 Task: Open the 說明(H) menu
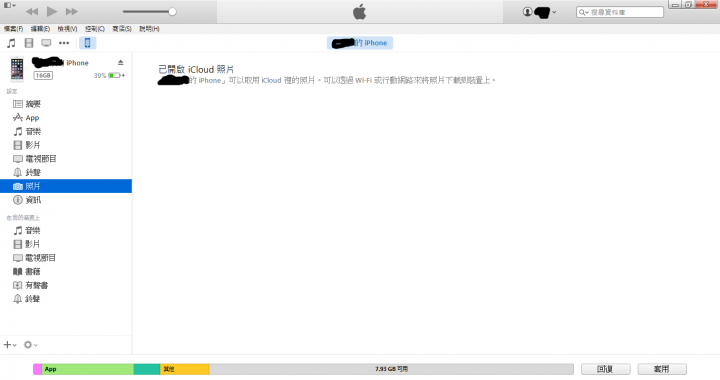[x=149, y=28]
